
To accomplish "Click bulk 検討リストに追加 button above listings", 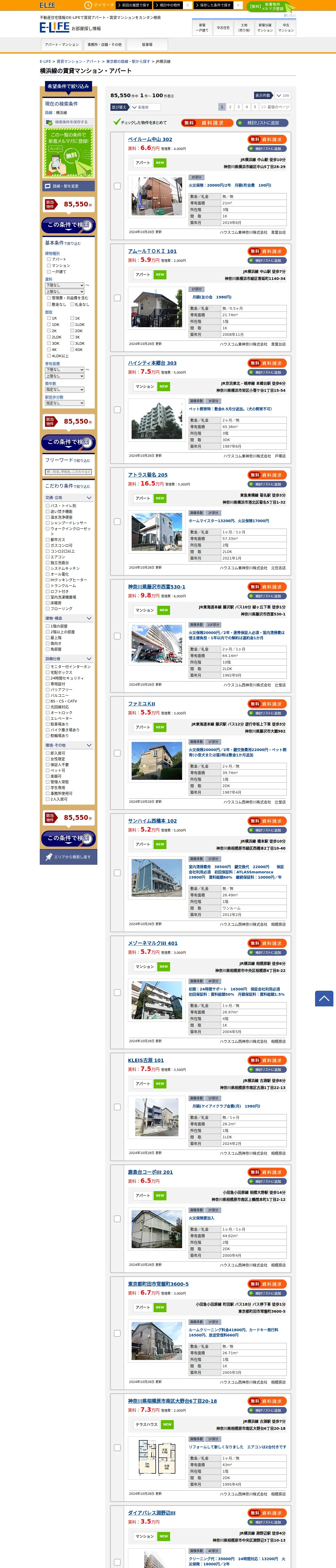I will pos(262,123).
